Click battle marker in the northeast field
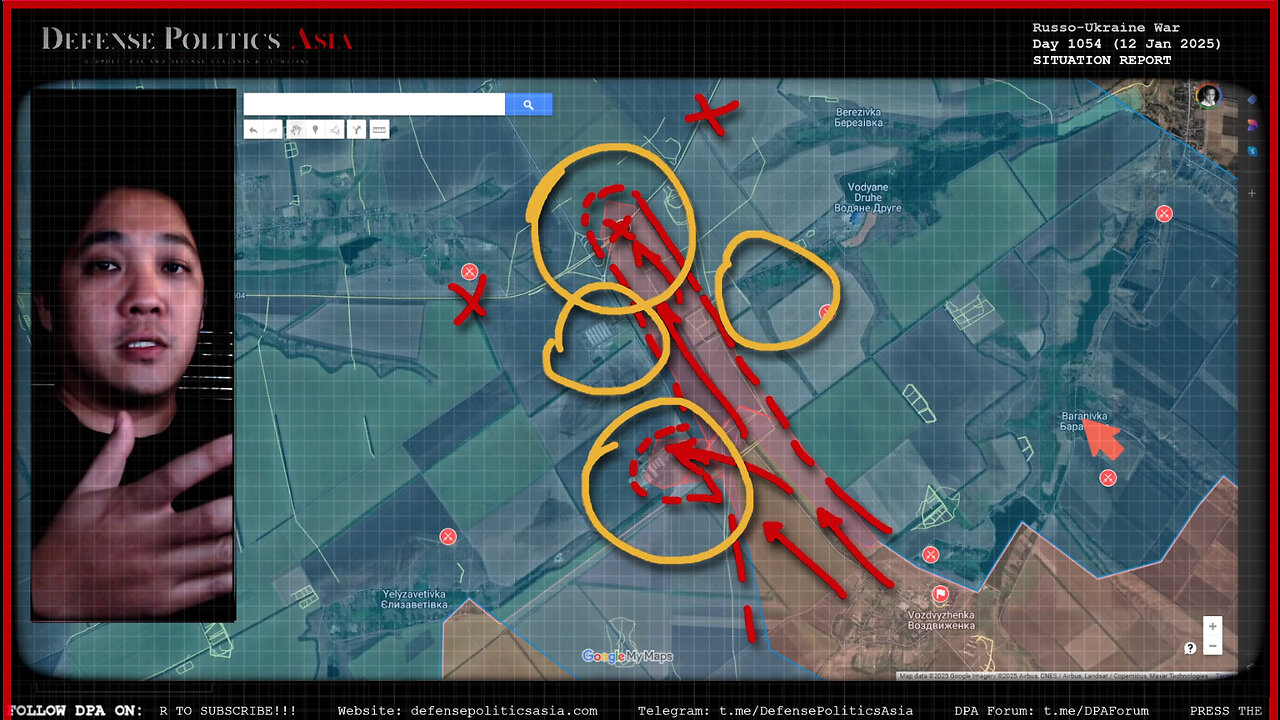The height and width of the screenshot is (720, 1280). pyautogui.click(x=1164, y=213)
